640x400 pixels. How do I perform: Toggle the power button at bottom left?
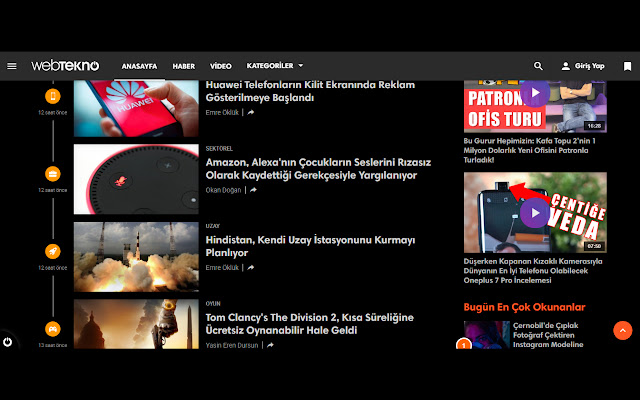[x=9, y=342]
